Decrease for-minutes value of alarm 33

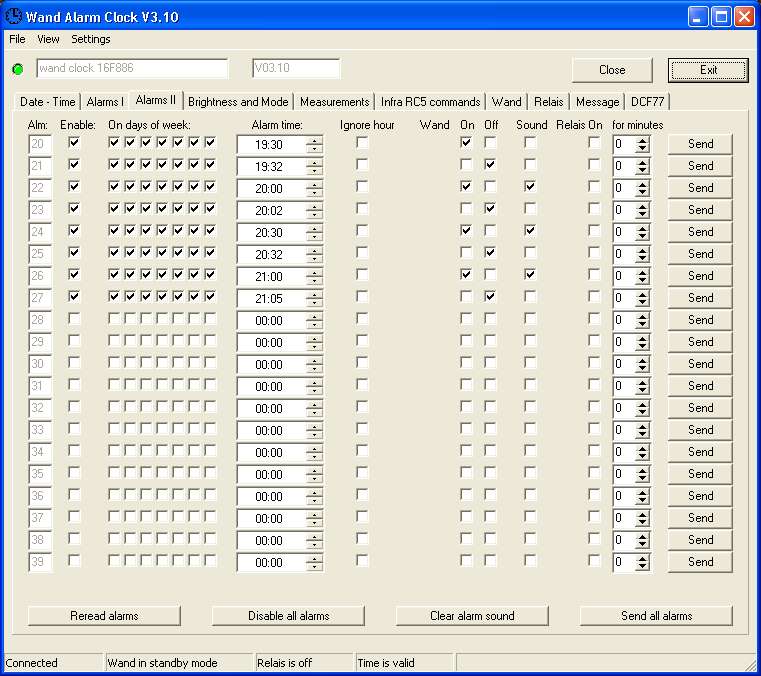tap(643, 435)
